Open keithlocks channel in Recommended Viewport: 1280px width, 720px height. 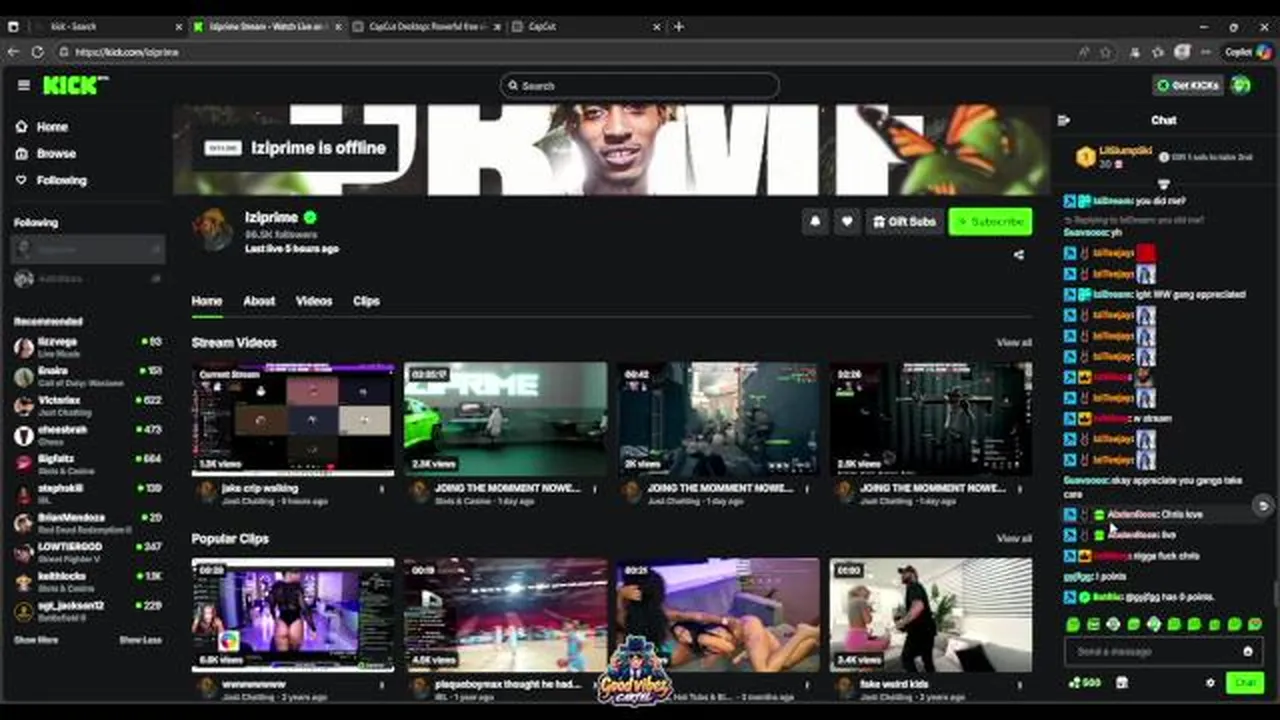click(88, 581)
